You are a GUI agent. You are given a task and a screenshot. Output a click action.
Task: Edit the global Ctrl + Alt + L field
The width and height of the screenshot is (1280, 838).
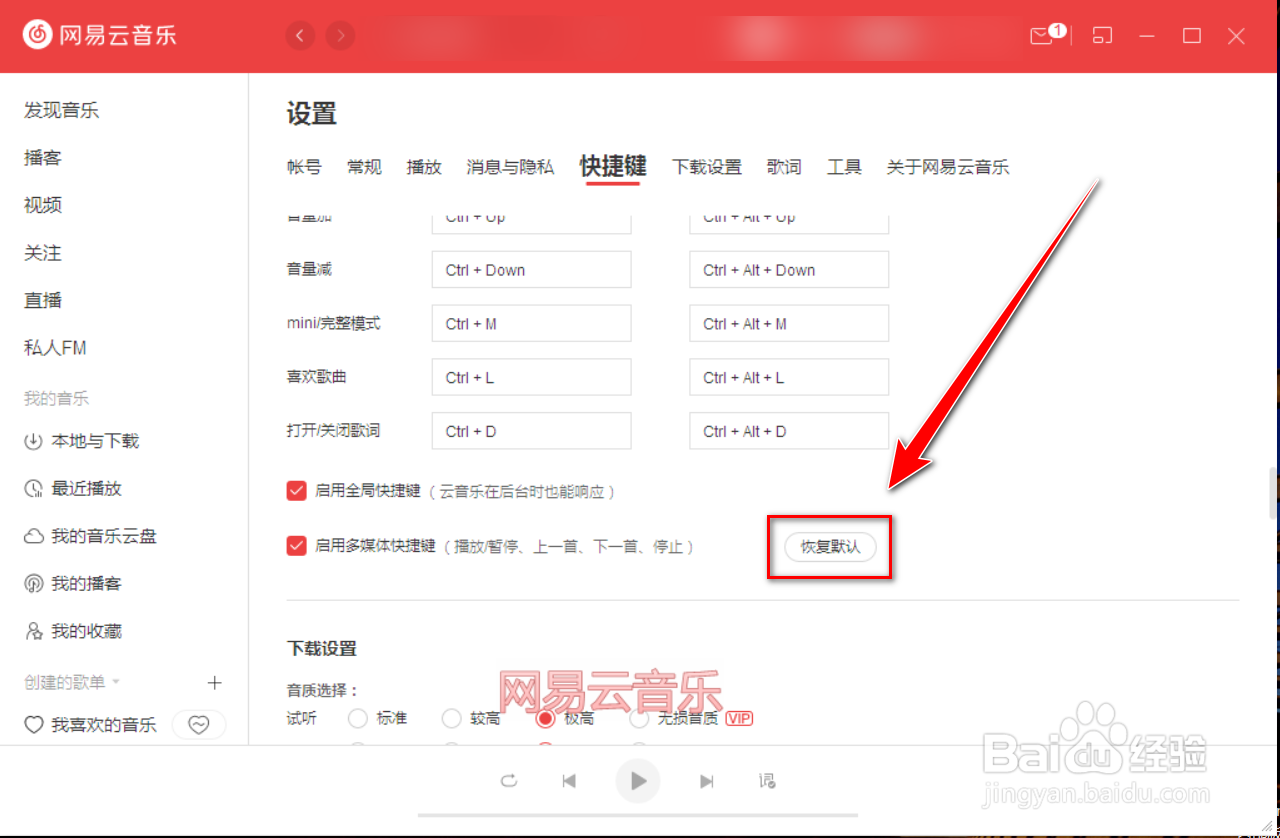point(789,377)
